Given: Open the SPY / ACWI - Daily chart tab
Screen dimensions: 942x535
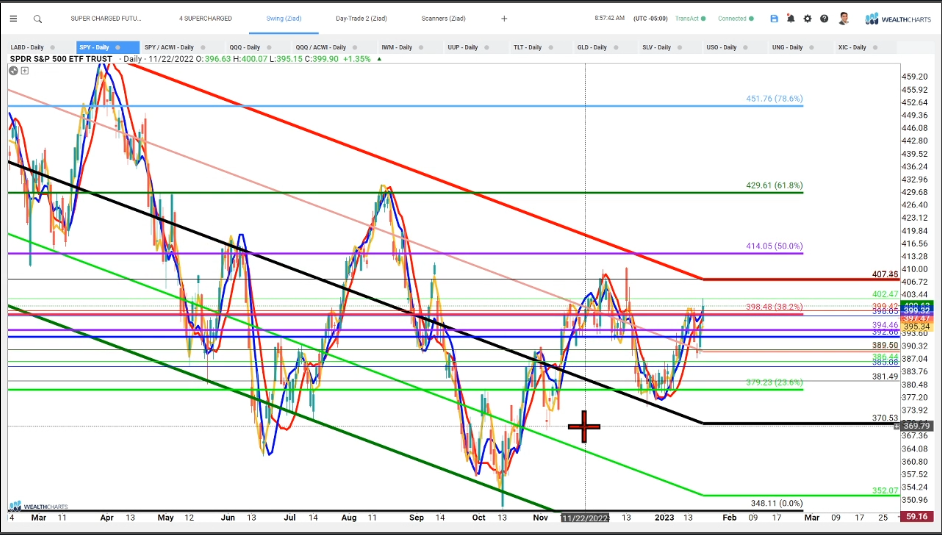Looking at the screenshot, I should tap(169, 47).
